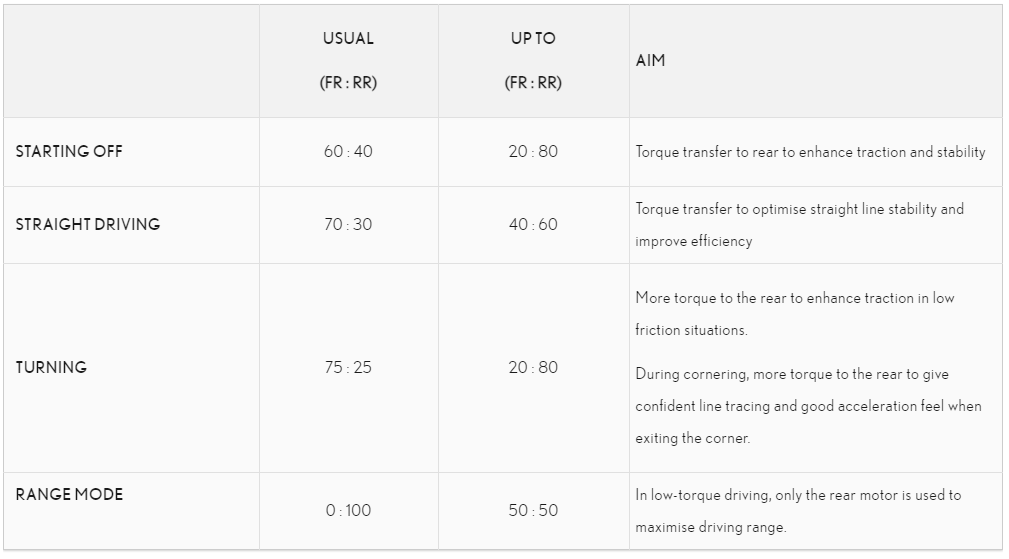Image resolution: width=1009 pixels, height=559 pixels.
Task: Click the 70 : 30 usual value
Action: (x=348, y=224)
